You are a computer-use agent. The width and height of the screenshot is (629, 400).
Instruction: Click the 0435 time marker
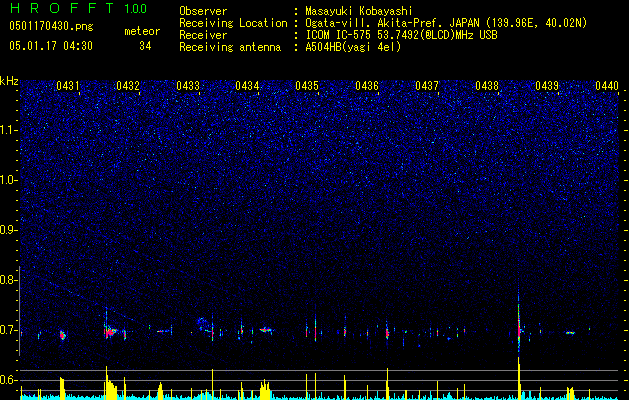(307, 86)
